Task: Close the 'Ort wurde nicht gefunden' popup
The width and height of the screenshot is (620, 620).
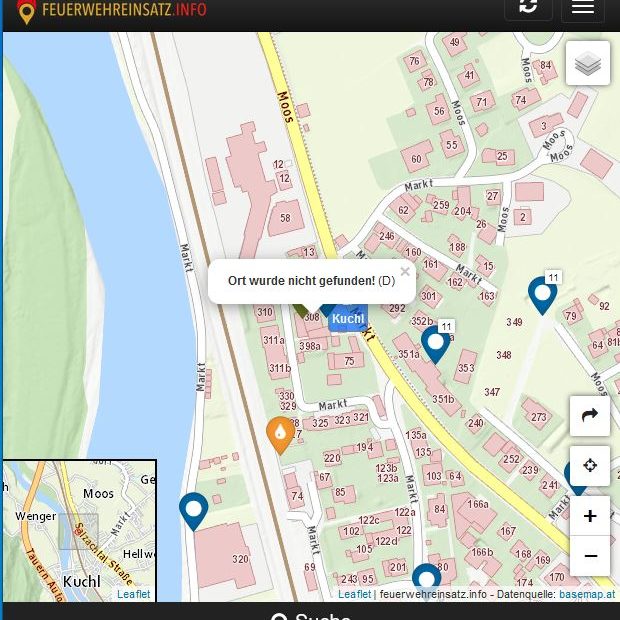Action: 405,271
